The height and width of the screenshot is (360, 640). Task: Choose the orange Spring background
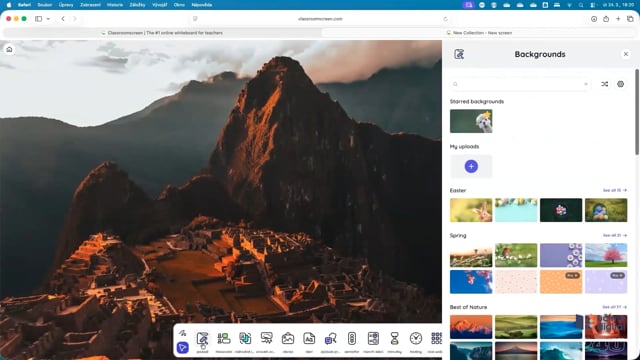click(x=561, y=282)
